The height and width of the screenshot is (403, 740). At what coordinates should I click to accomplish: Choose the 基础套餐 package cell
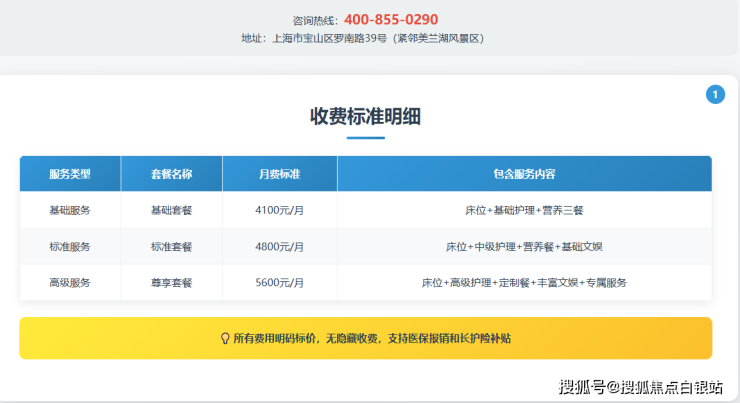point(171,210)
